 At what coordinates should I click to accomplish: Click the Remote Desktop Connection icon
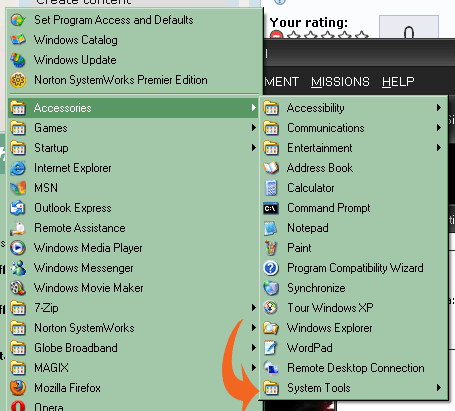pyautogui.click(x=271, y=368)
